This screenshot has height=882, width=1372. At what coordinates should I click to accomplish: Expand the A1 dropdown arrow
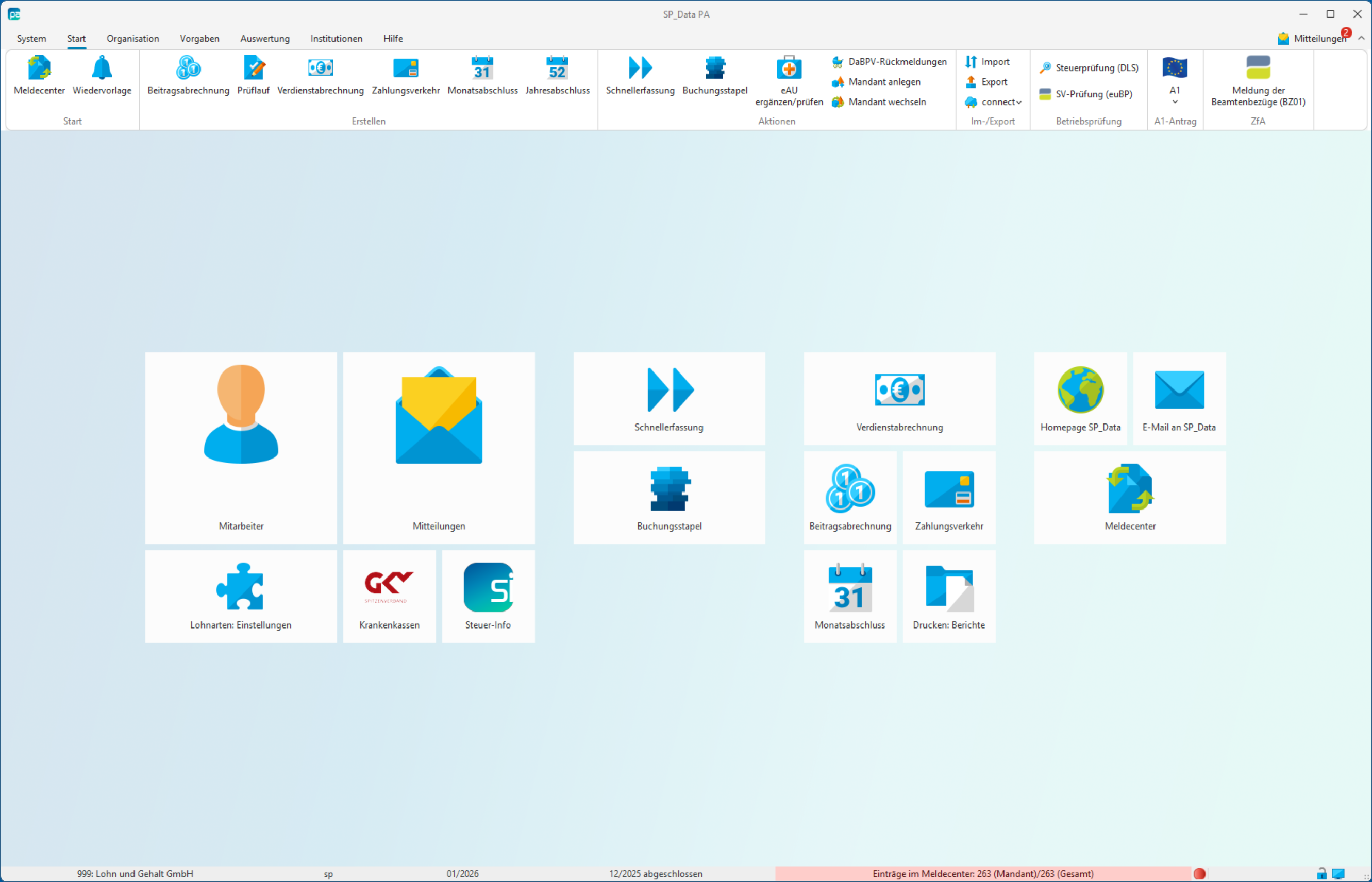click(x=1175, y=102)
